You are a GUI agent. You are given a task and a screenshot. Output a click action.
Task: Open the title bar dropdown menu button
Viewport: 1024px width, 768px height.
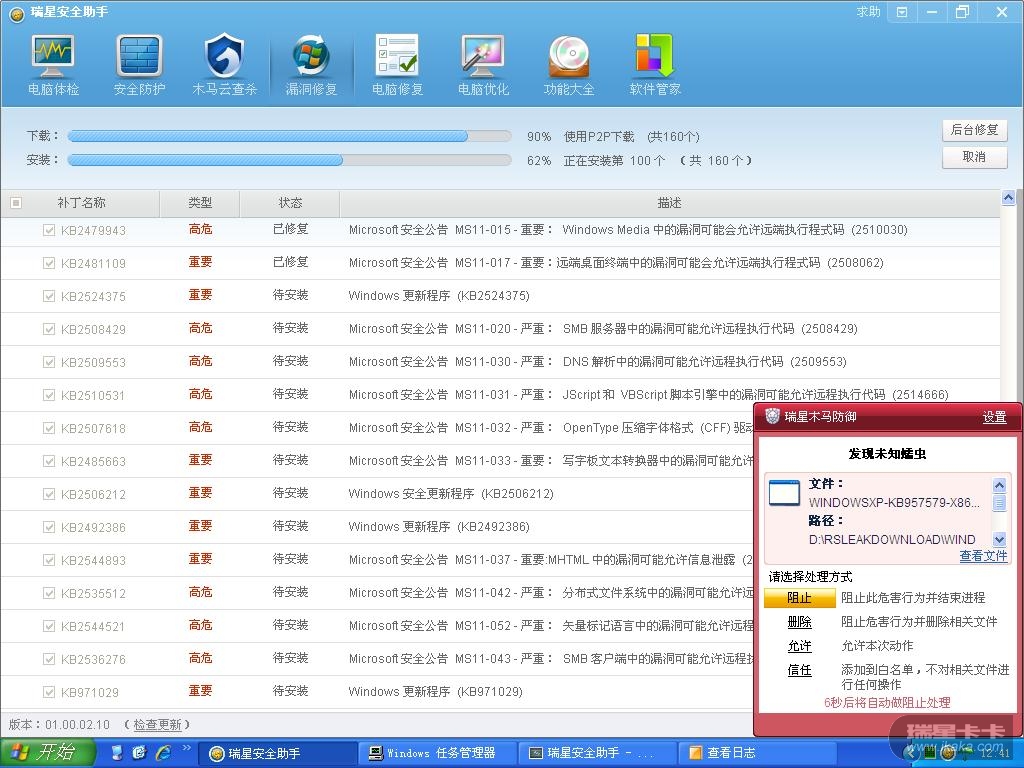pos(903,12)
